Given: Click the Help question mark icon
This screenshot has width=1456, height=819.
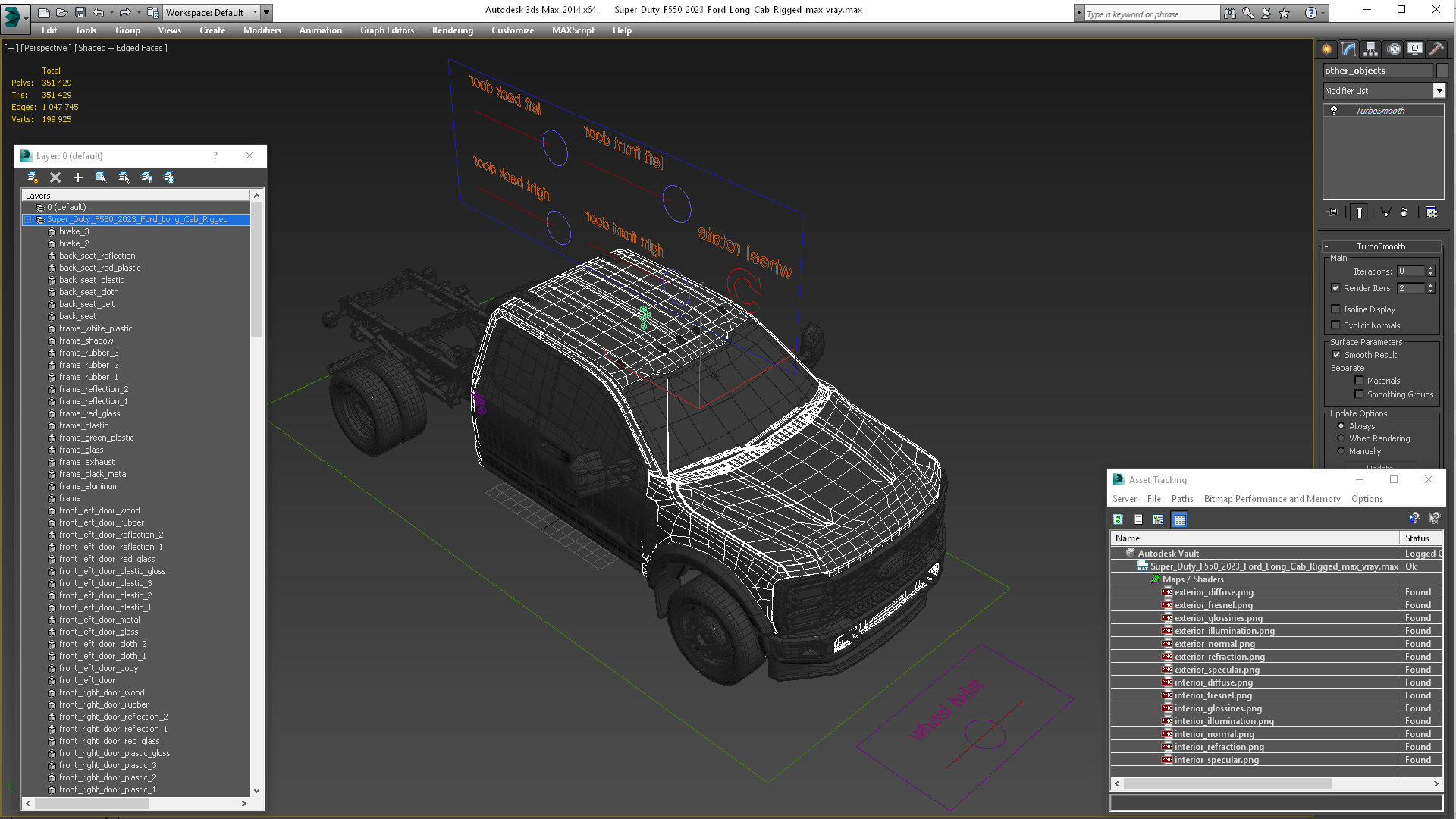Looking at the screenshot, I should click(1311, 13).
